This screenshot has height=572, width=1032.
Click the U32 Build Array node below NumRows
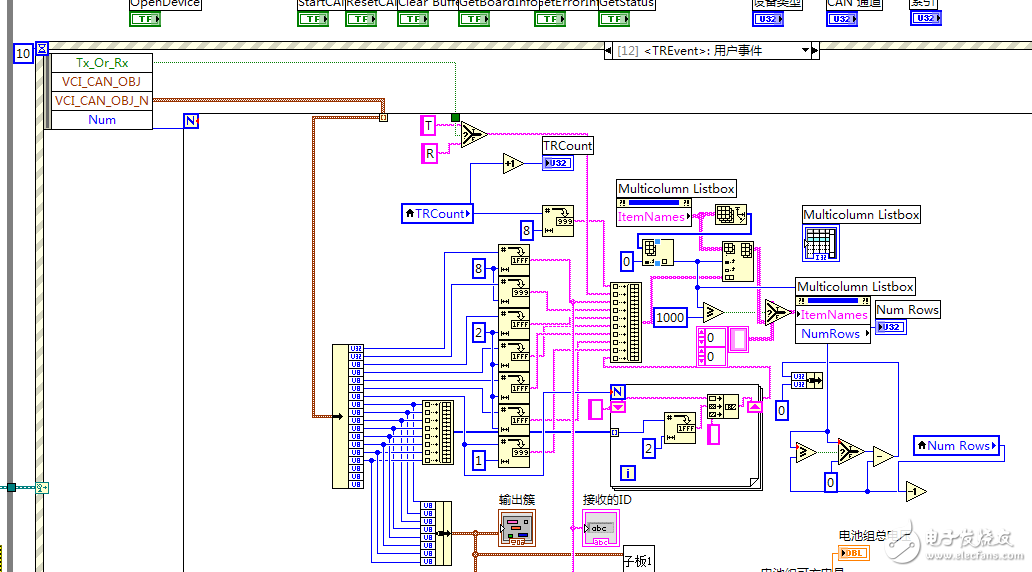point(806,380)
